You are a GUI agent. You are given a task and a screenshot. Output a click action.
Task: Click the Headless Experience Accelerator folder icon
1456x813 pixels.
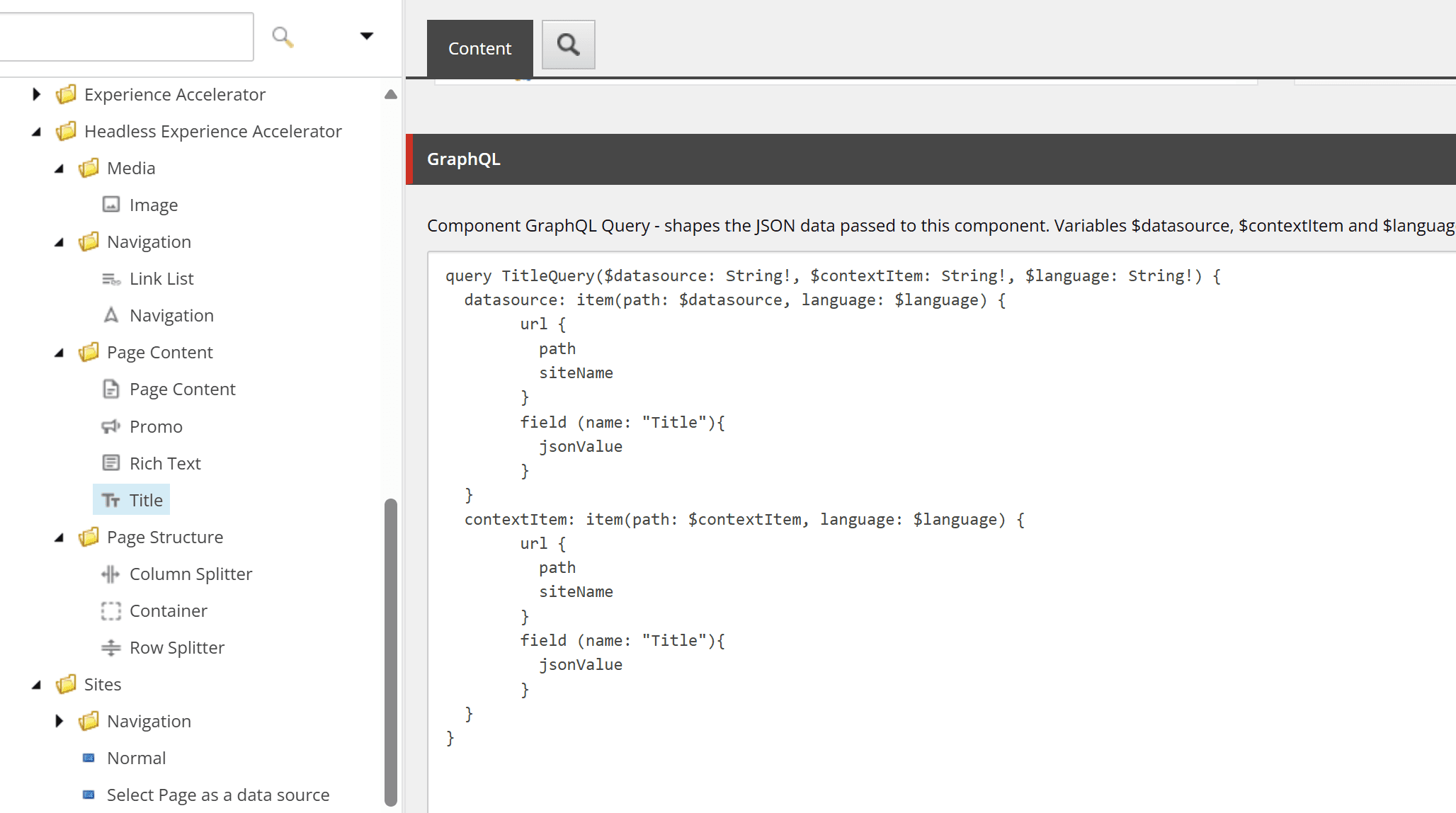tap(67, 131)
